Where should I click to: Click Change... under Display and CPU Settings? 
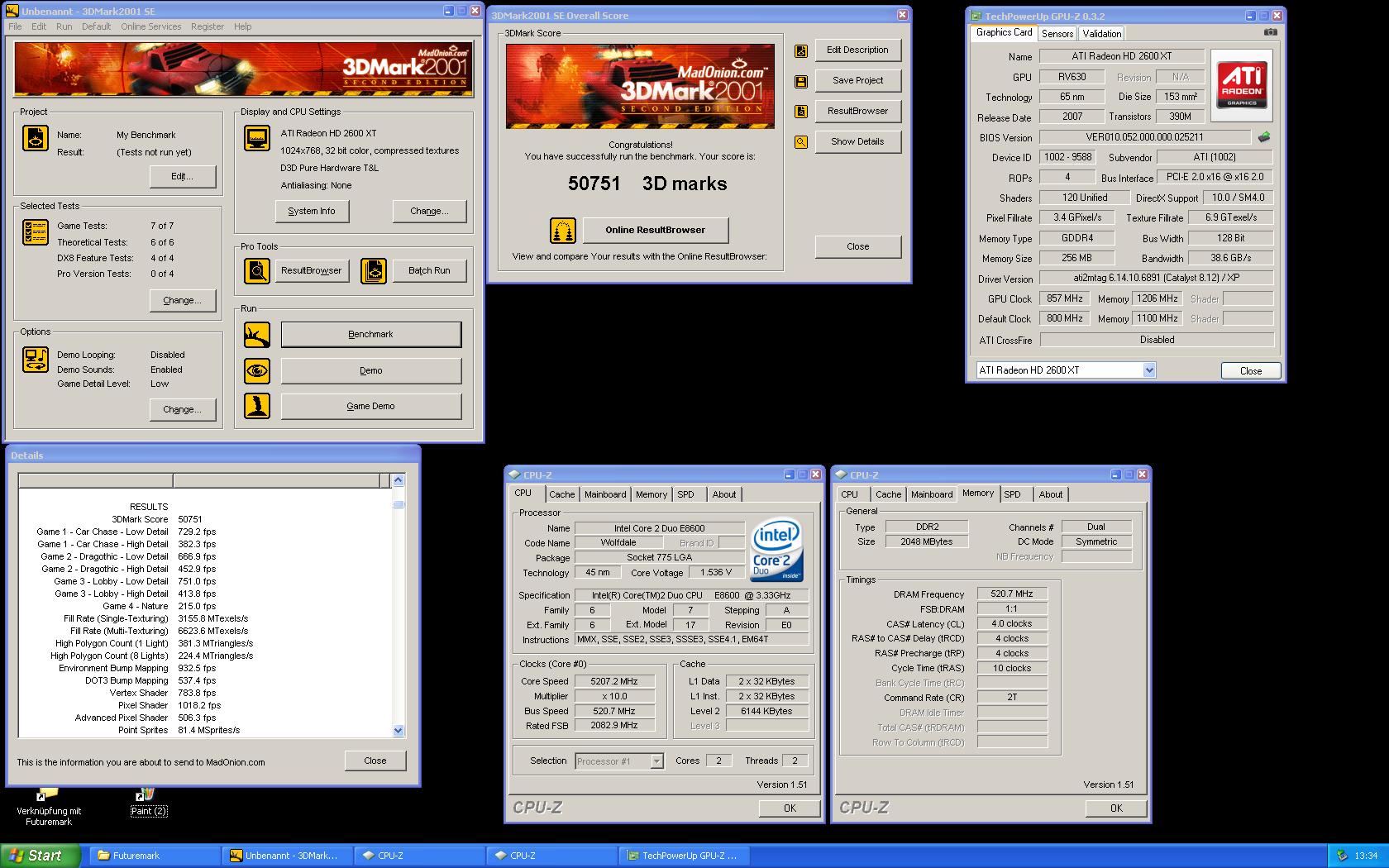[x=430, y=211]
